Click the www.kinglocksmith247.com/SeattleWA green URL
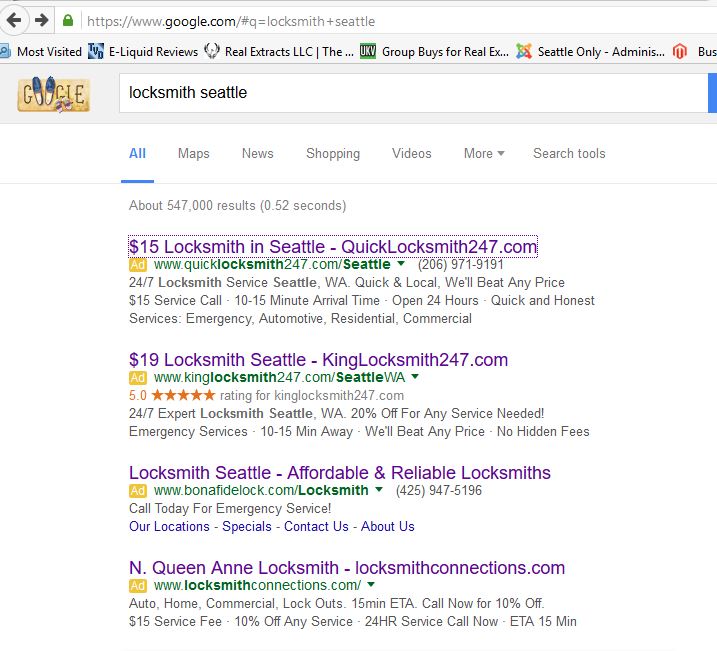Image resolution: width=717 pixels, height=651 pixels. pyautogui.click(x=279, y=378)
